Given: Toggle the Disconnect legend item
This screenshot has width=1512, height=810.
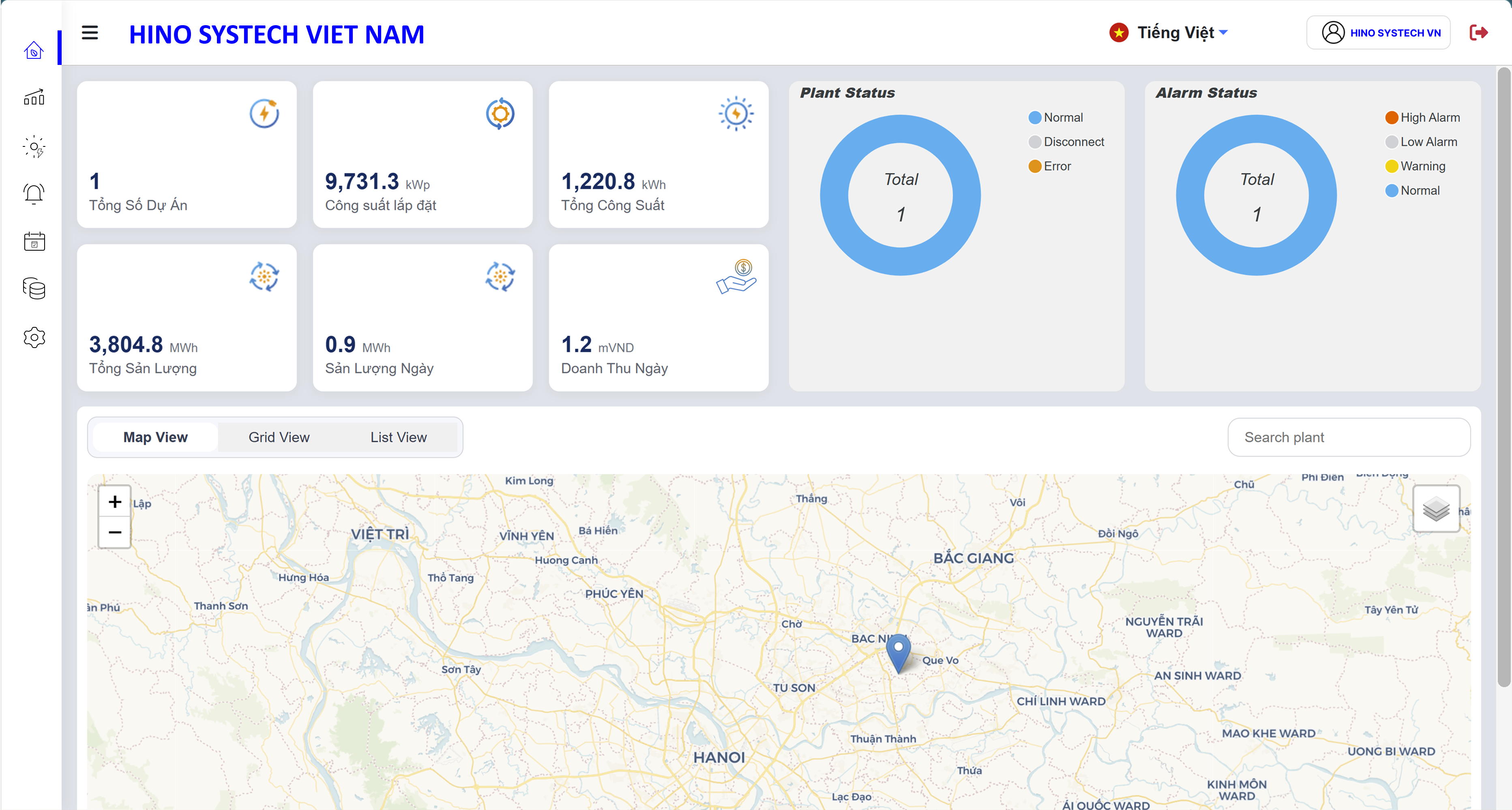Looking at the screenshot, I should click(x=1066, y=142).
